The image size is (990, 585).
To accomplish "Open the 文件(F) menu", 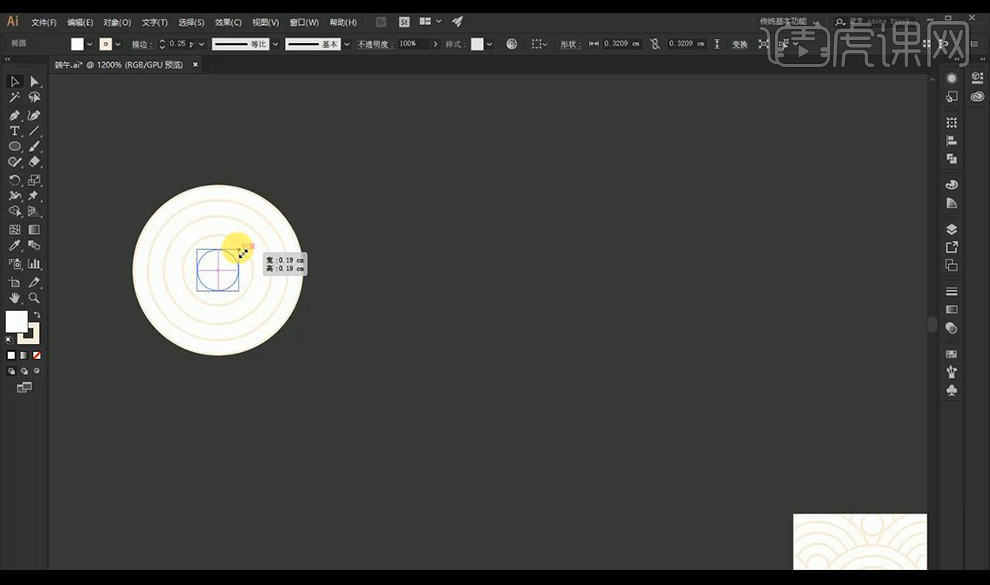I will [x=43, y=22].
